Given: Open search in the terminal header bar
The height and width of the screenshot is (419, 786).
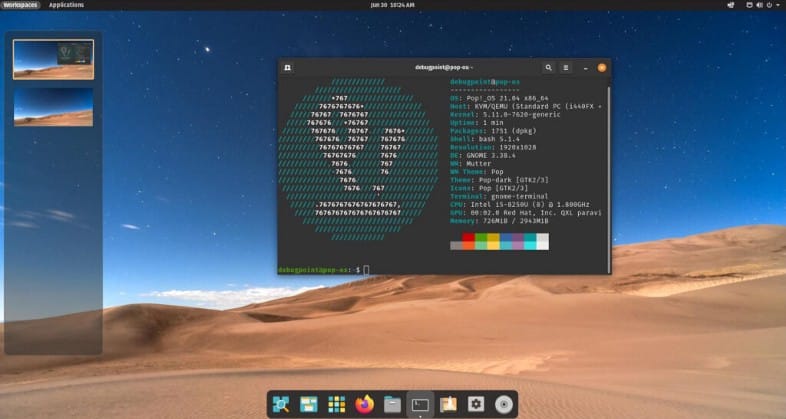Looking at the screenshot, I should 548,68.
